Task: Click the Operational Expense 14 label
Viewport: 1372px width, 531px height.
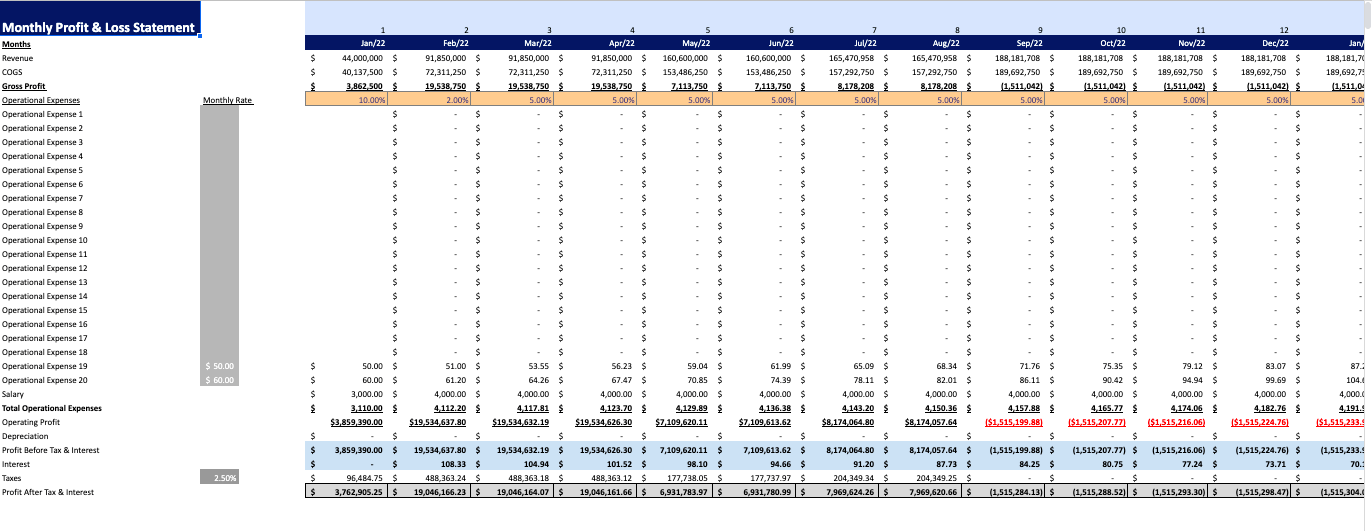Action: click(44, 296)
